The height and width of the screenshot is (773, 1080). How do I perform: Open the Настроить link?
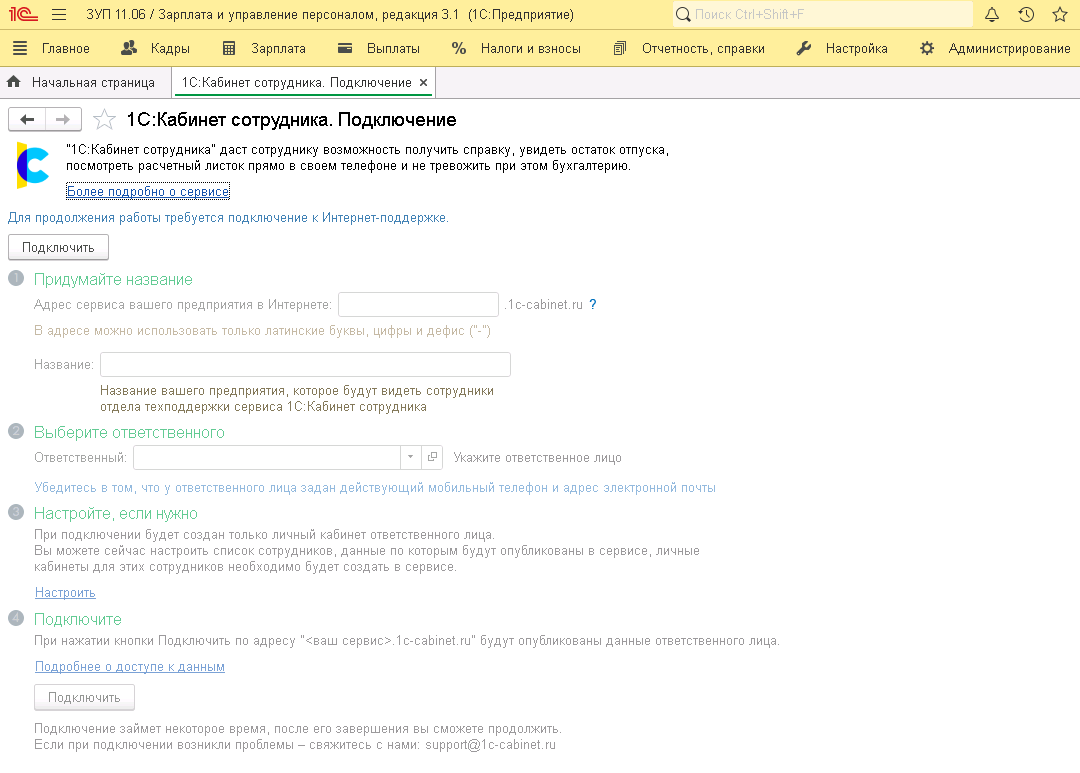65,592
